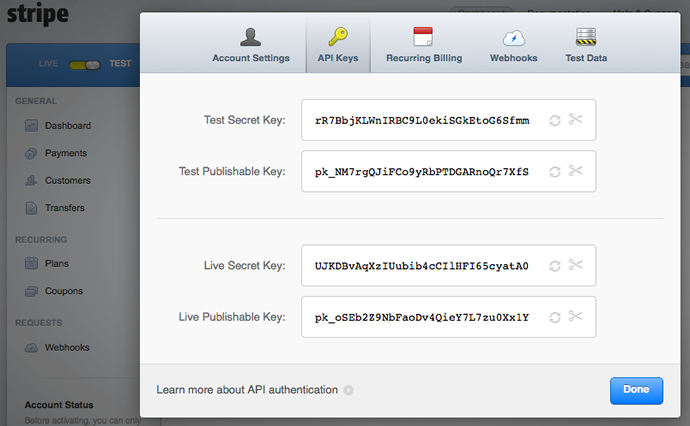Viewport: 690px width, 426px height.
Task: Click the sidebar Webhooks cloud icon
Action: [31, 348]
